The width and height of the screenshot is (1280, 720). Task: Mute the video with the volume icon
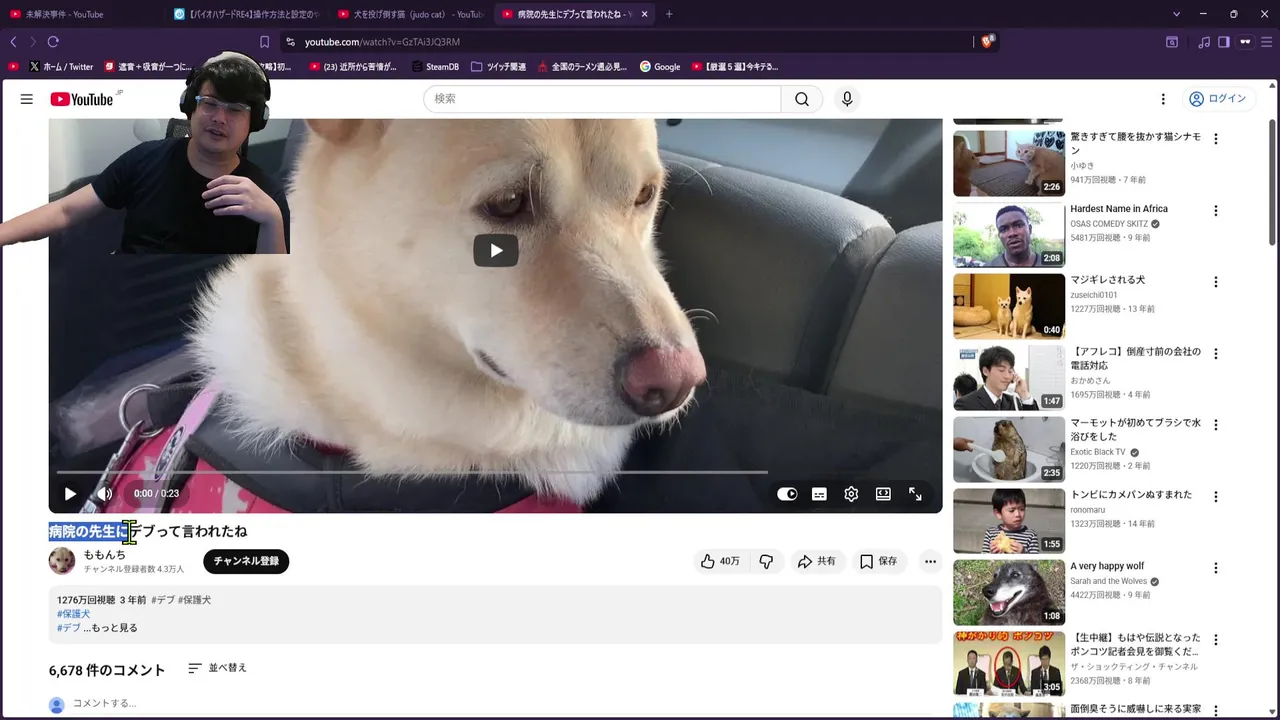[105, 493]
